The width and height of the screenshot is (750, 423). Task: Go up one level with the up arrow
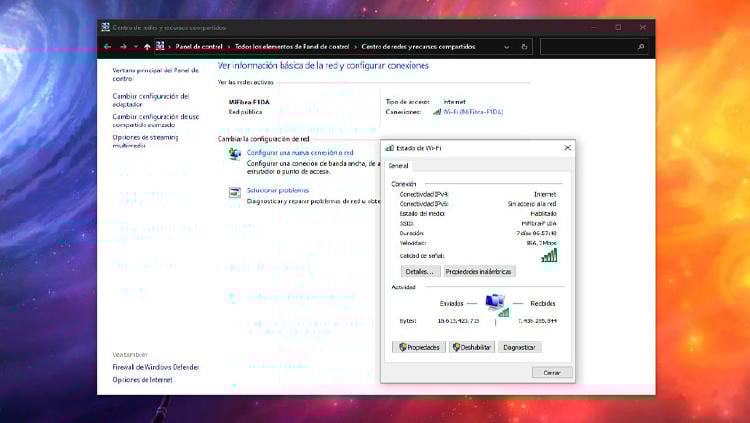[x=147, y=46]
